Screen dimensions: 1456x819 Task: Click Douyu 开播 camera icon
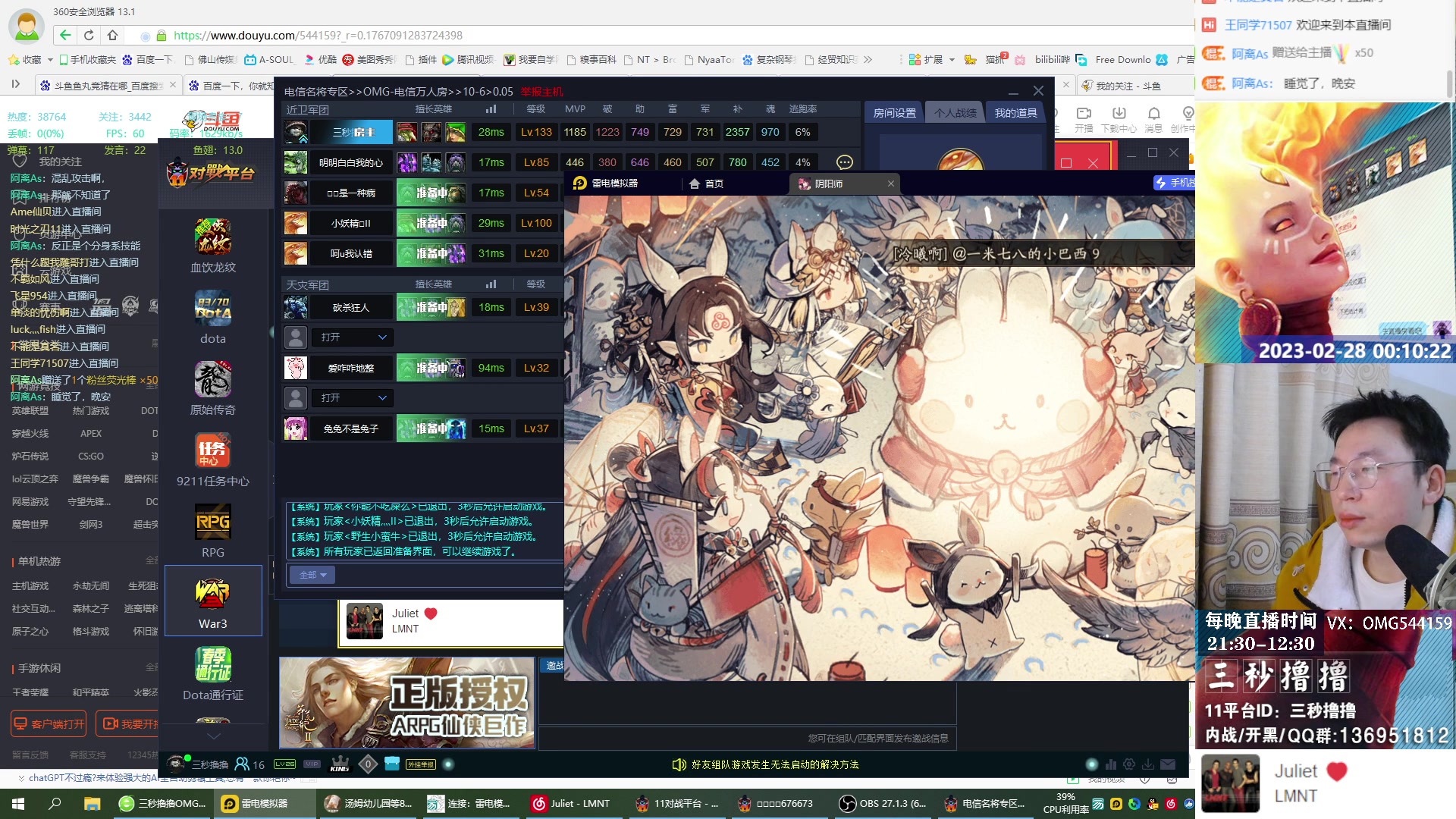click(x=1084, y=119)
